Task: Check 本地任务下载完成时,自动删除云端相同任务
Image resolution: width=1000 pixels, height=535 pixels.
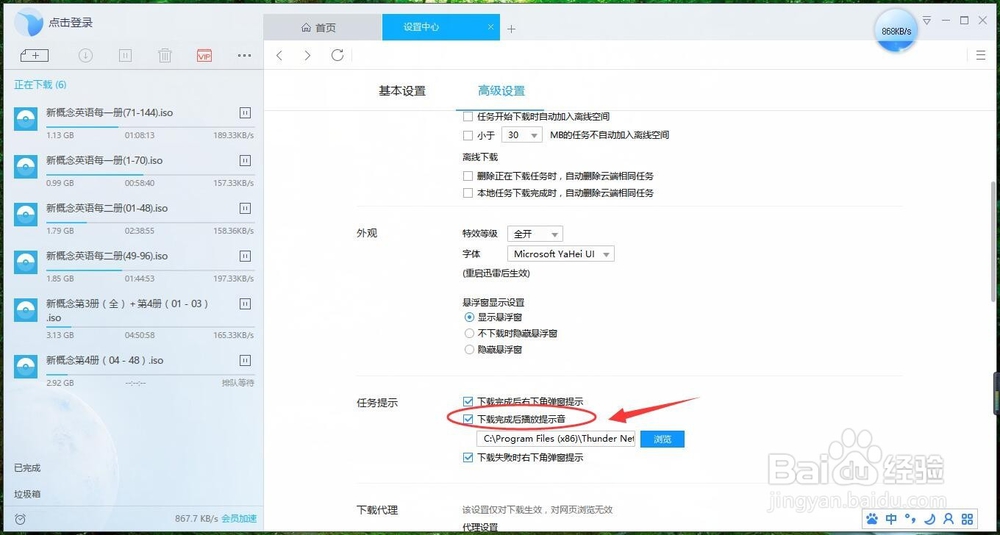Action: (467, 193)
